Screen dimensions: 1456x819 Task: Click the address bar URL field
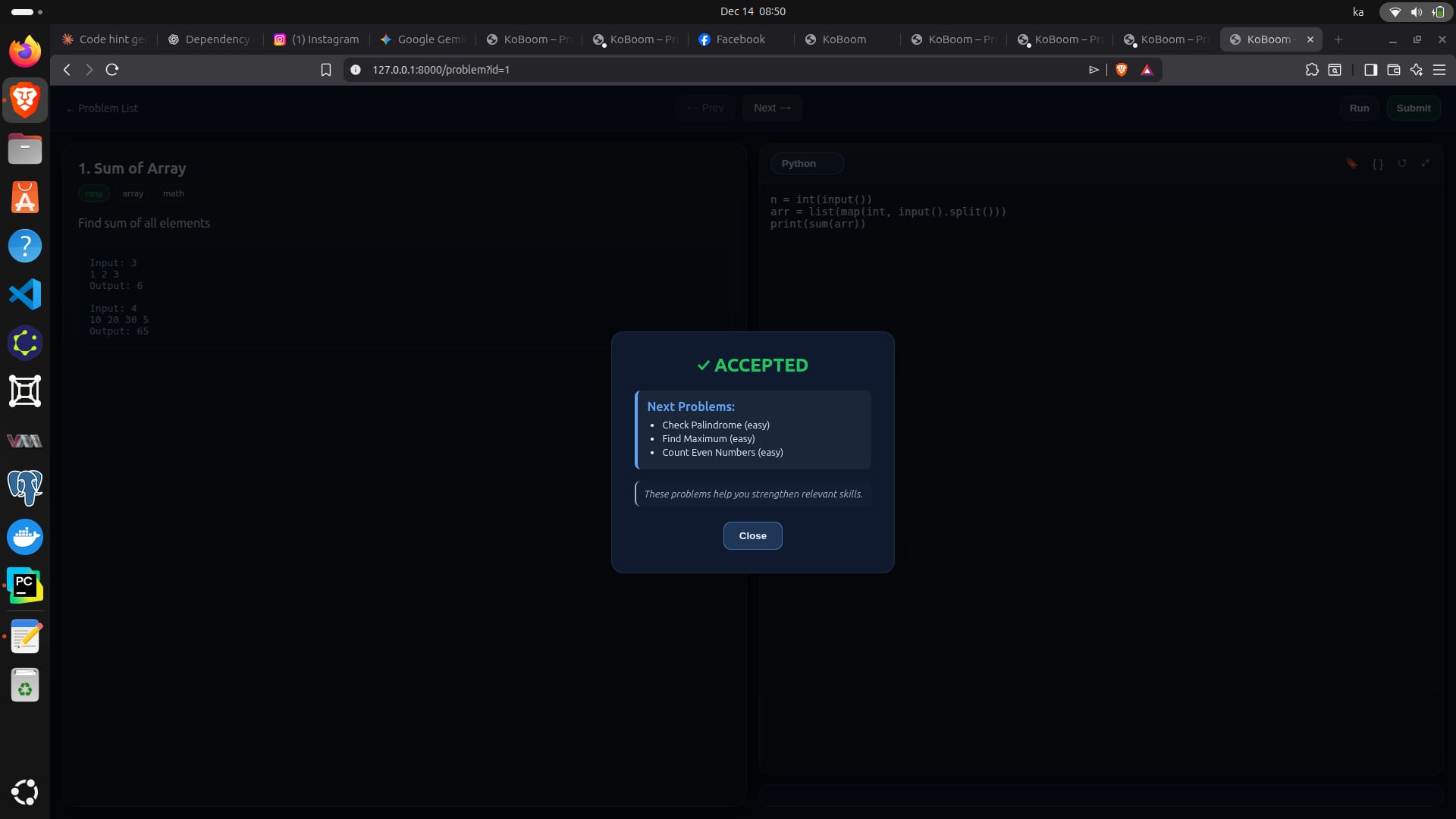click(x=682, y=70)
